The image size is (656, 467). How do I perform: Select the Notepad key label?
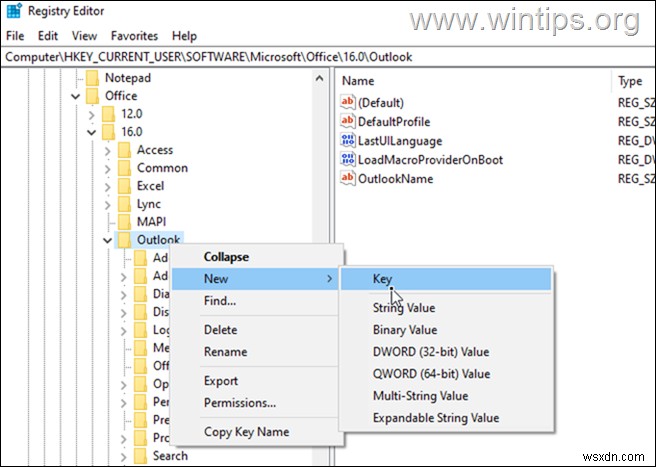128,78
